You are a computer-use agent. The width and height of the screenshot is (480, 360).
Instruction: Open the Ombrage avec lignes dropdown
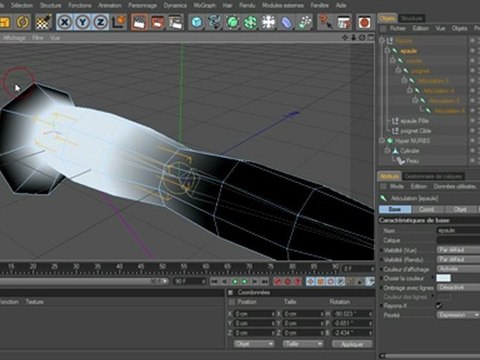coord(458,287)
